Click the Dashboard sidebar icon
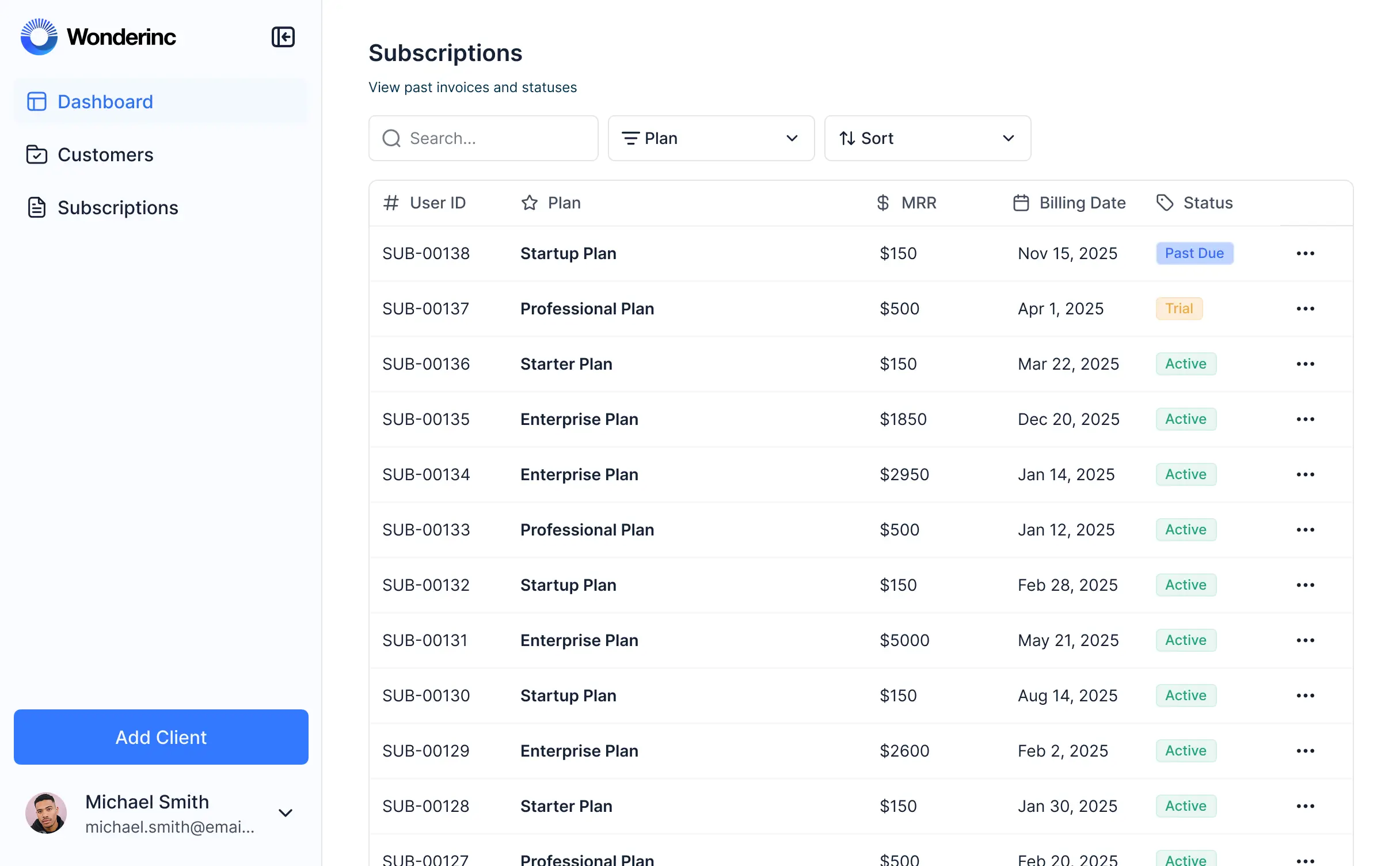 click(x=36, y=101)
